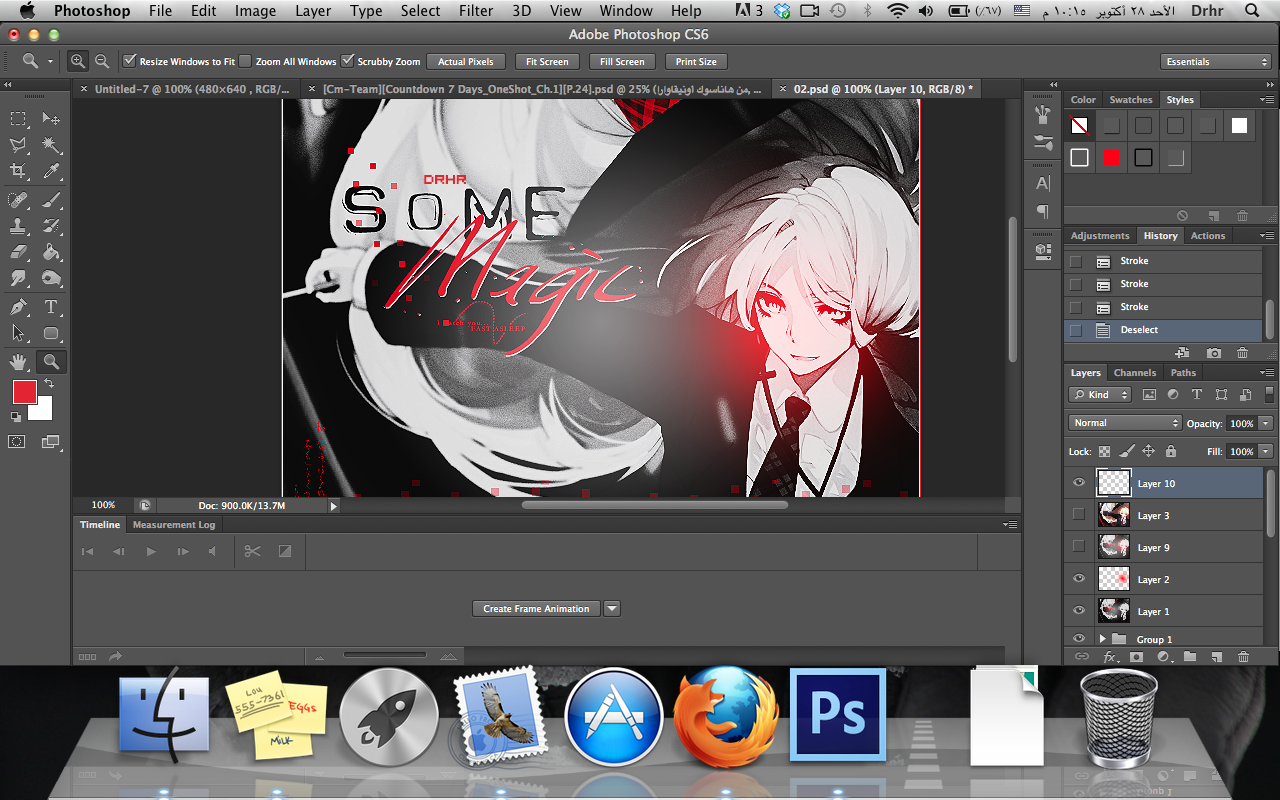Select the Move tool

click(51, 118)
